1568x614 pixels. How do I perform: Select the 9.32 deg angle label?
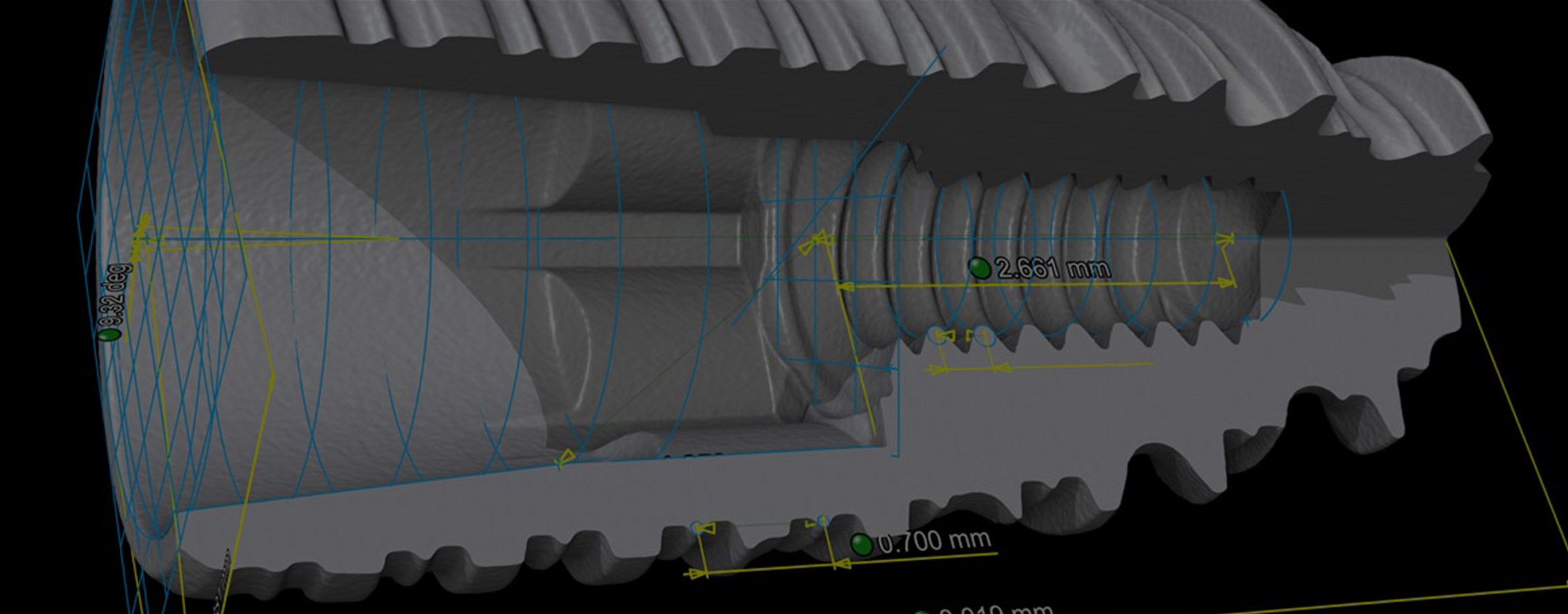116,295
